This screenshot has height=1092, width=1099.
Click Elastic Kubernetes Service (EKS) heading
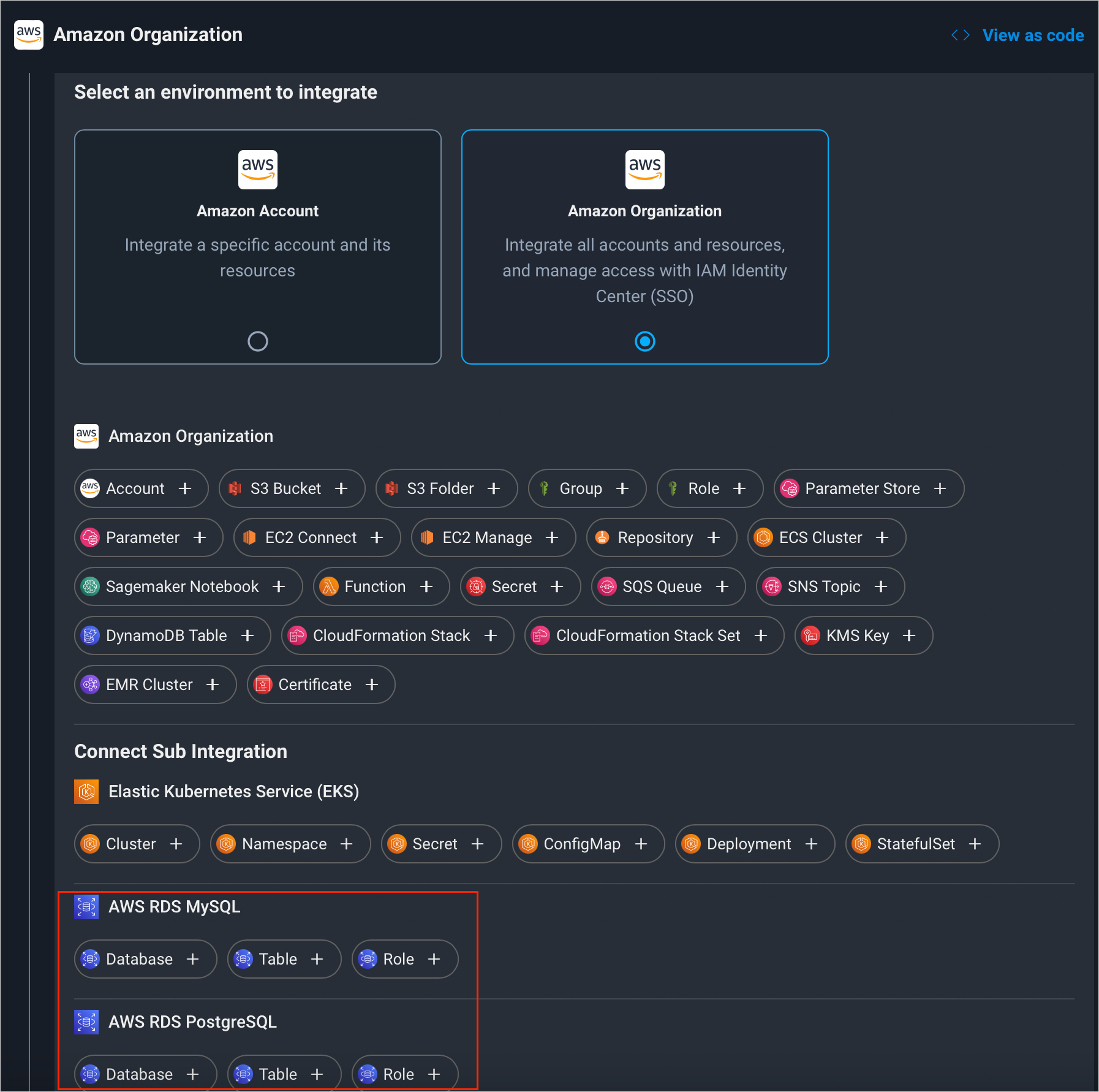pyautogui.click(x=234, y=792)
